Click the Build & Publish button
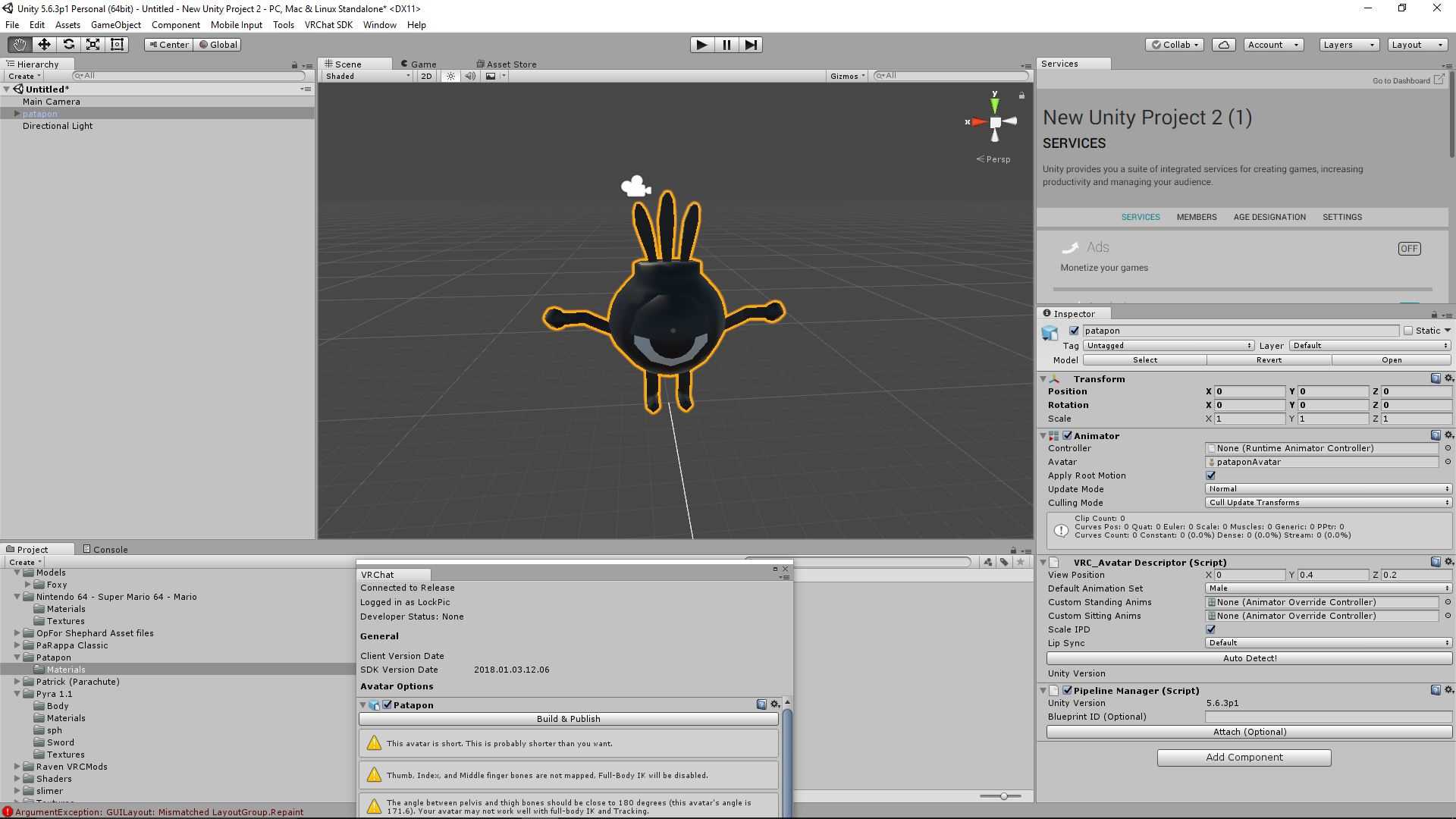Screen dimensions: 1456x819 click(568, 719)
